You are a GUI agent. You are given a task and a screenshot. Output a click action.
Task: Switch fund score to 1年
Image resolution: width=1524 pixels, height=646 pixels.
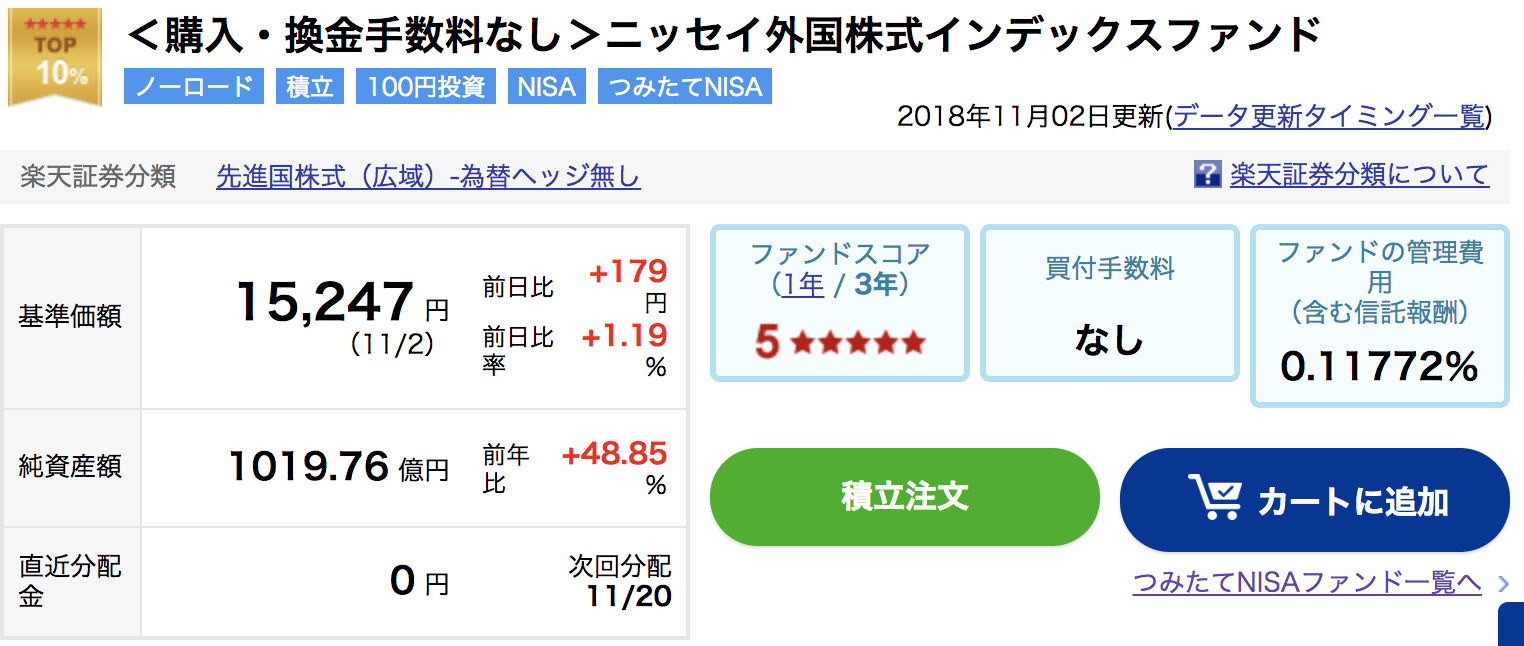(803, 285)
